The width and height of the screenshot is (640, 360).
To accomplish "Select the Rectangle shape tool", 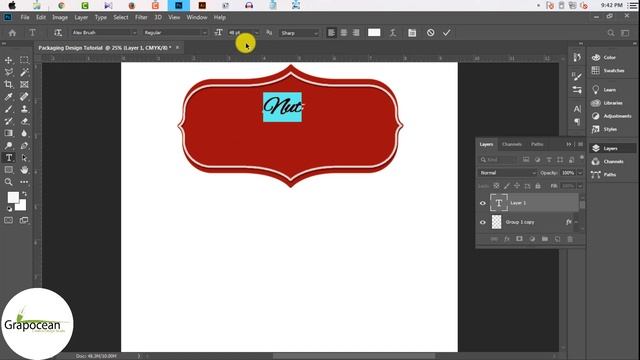I will click(9, 170).
